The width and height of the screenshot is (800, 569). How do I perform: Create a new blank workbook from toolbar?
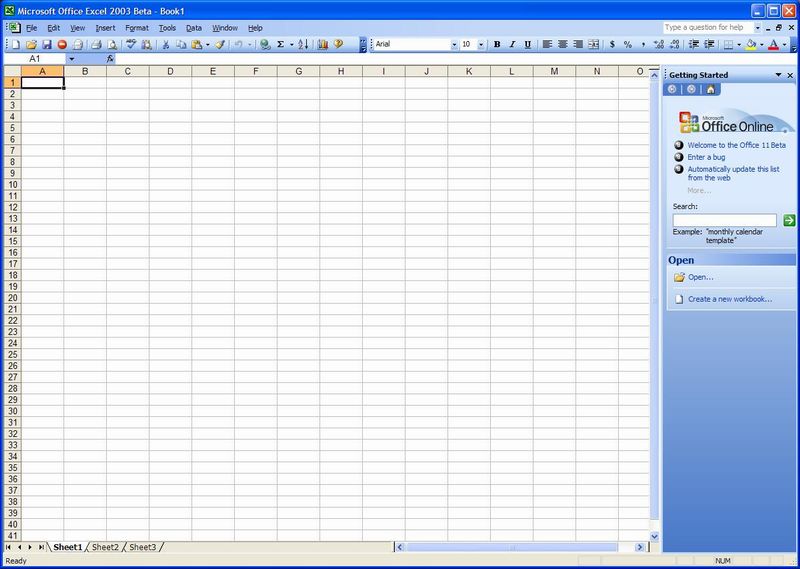tap(16, 44)
